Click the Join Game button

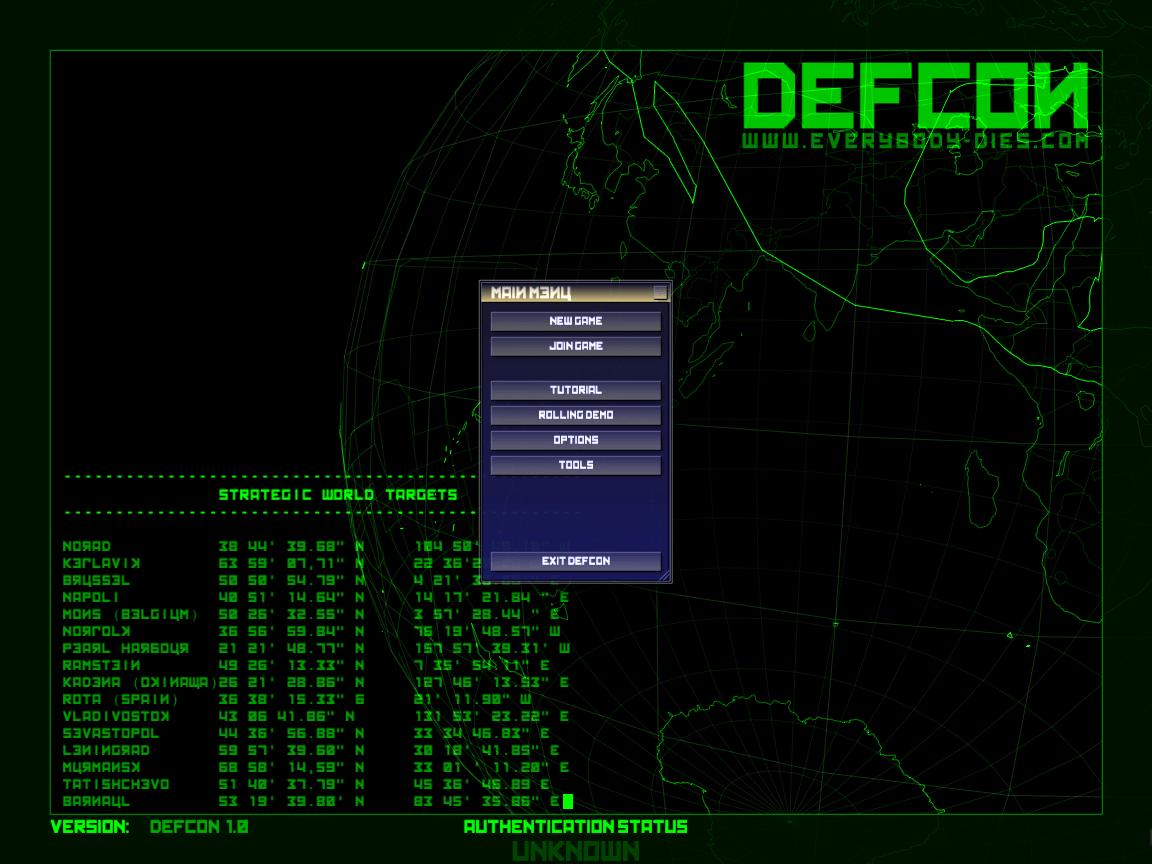tap(575, 346)
